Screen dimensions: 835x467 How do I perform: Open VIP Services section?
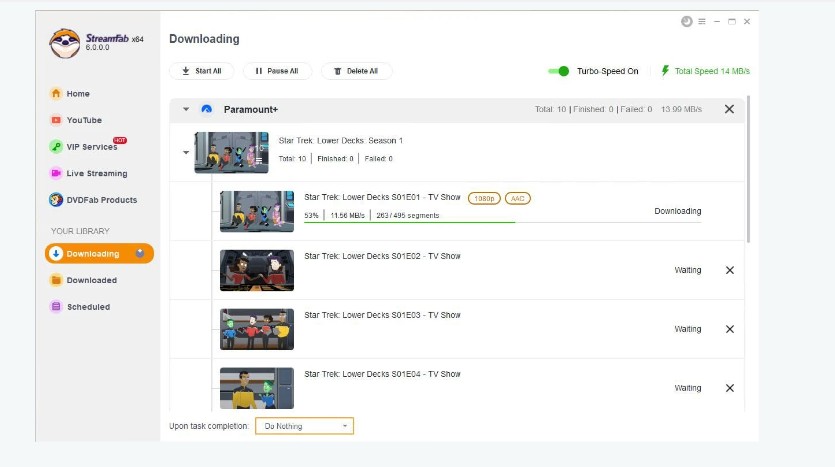click(83, 146)
